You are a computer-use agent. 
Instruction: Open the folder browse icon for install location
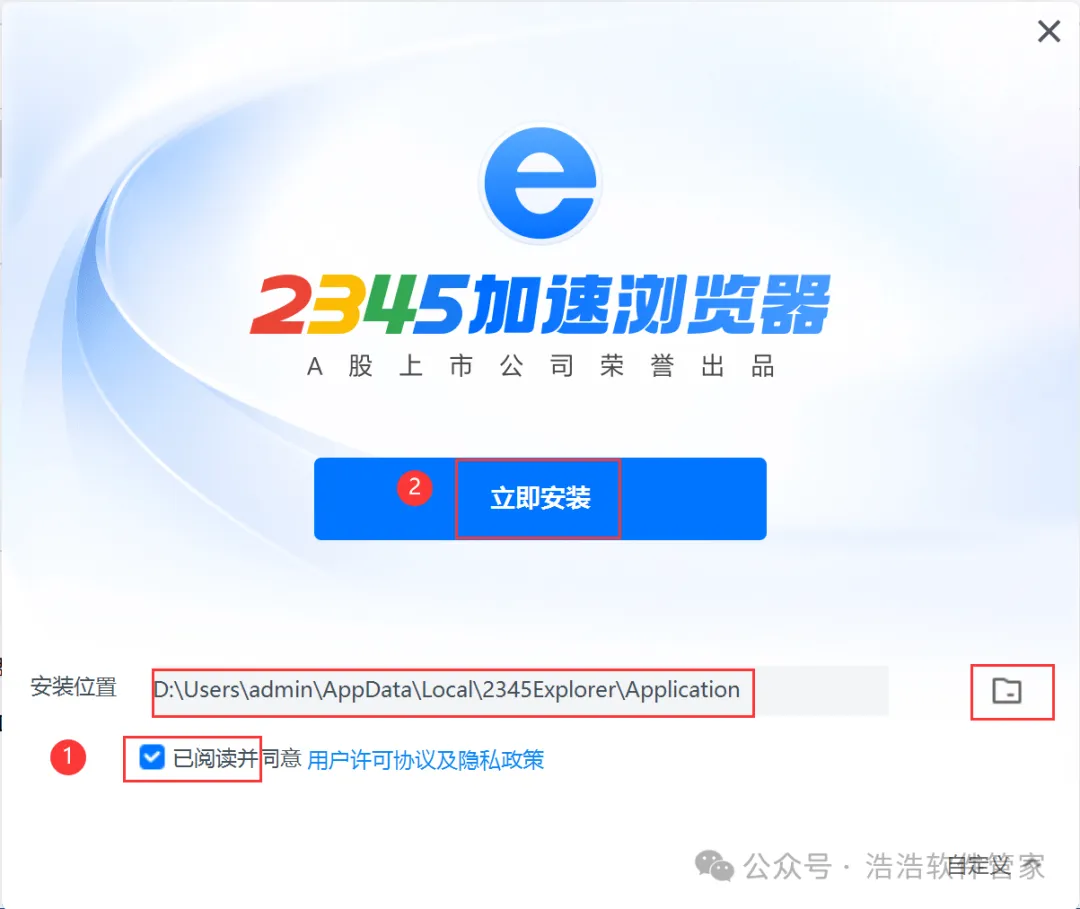(x=1007, y=691)
